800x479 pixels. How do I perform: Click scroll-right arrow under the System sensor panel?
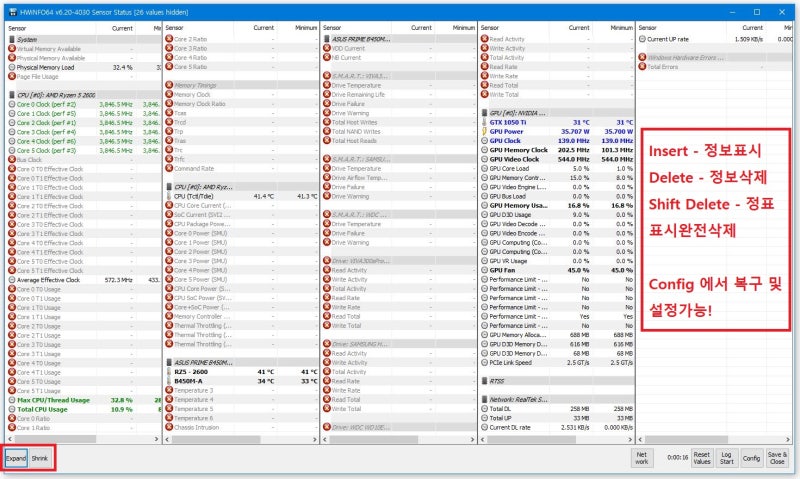pyautogui.click(x=157, y=439)
